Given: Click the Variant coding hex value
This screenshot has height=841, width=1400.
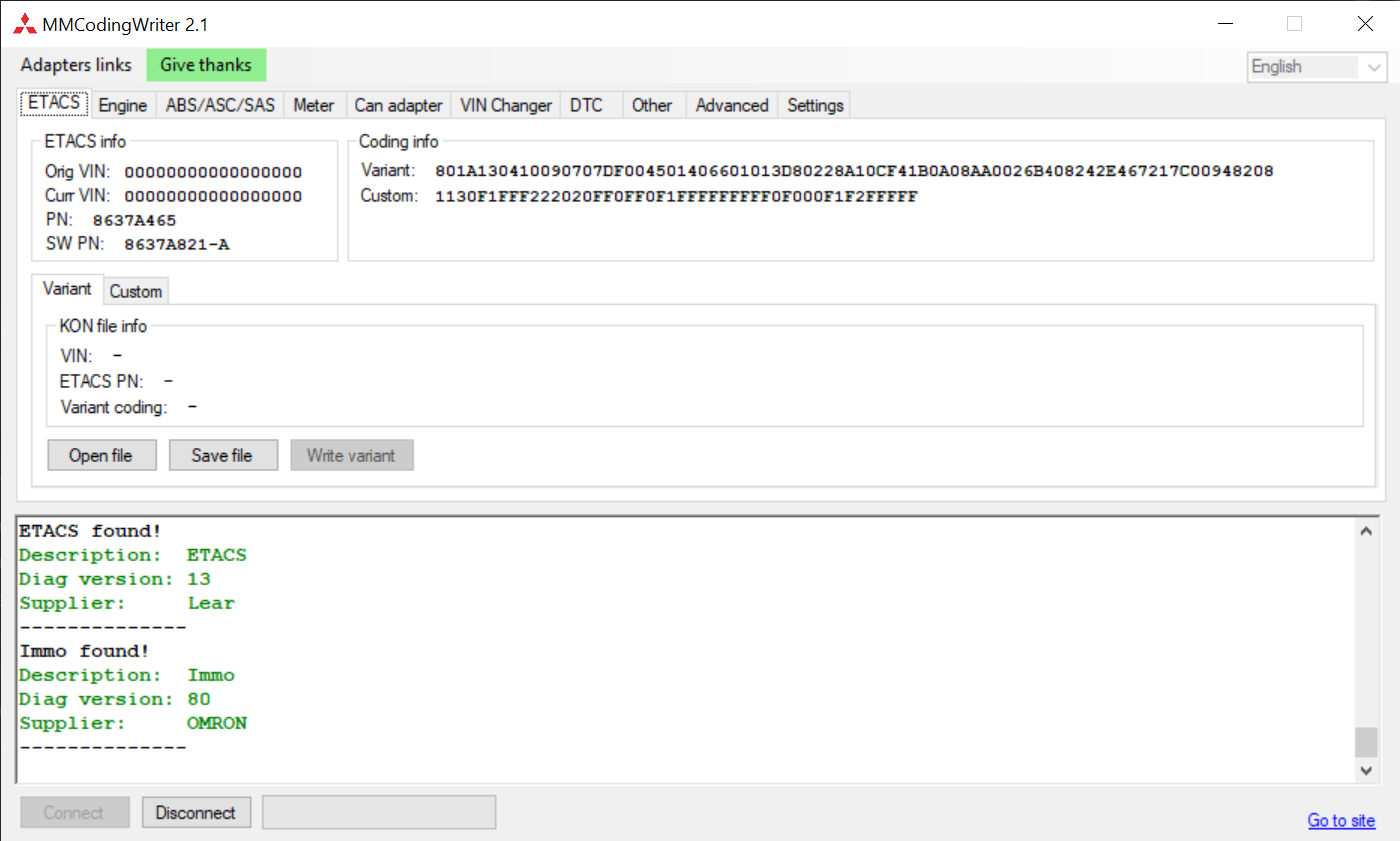Looking at the screenshot, I should coord(855,171).
